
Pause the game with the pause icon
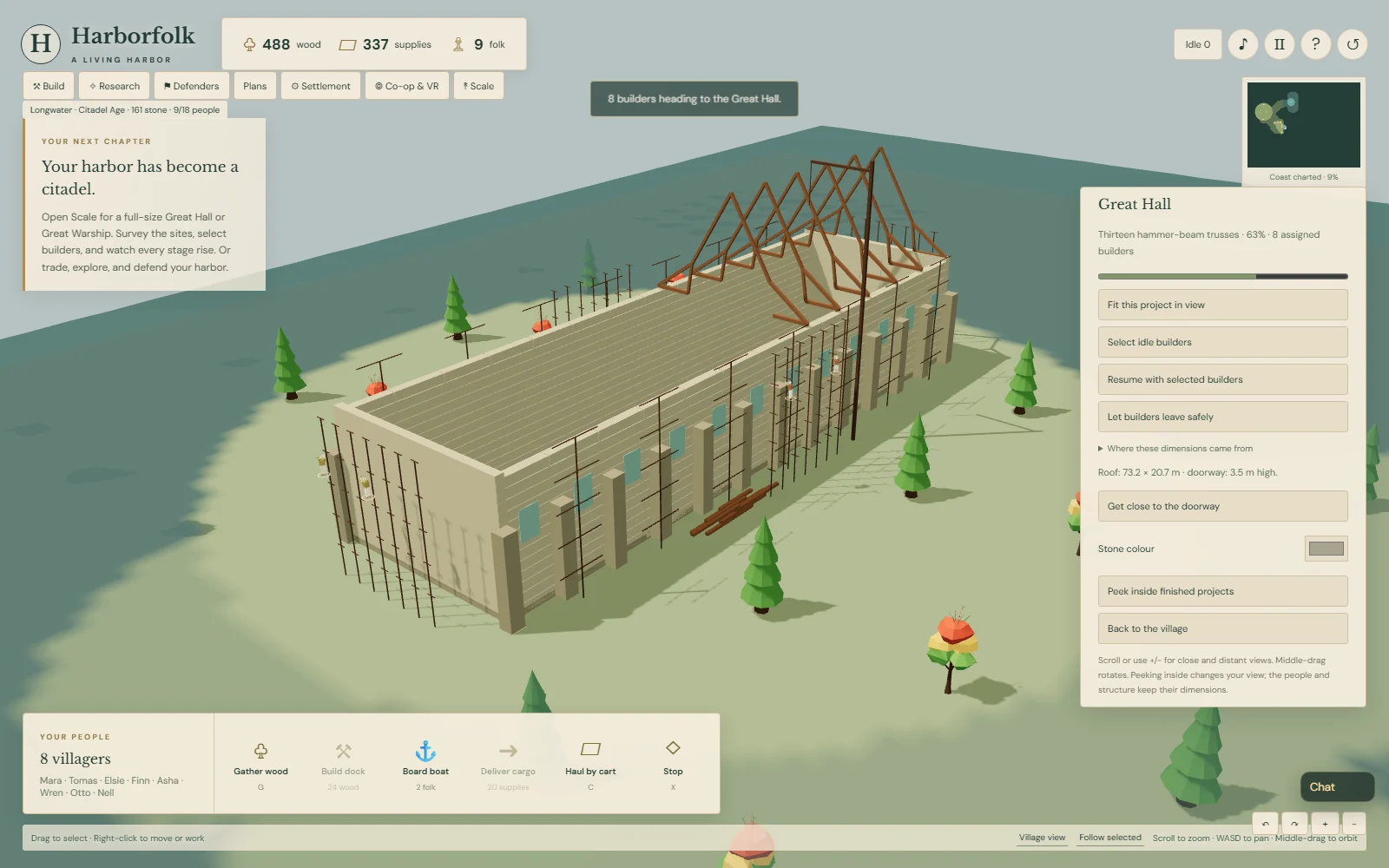coord(1280,44)
